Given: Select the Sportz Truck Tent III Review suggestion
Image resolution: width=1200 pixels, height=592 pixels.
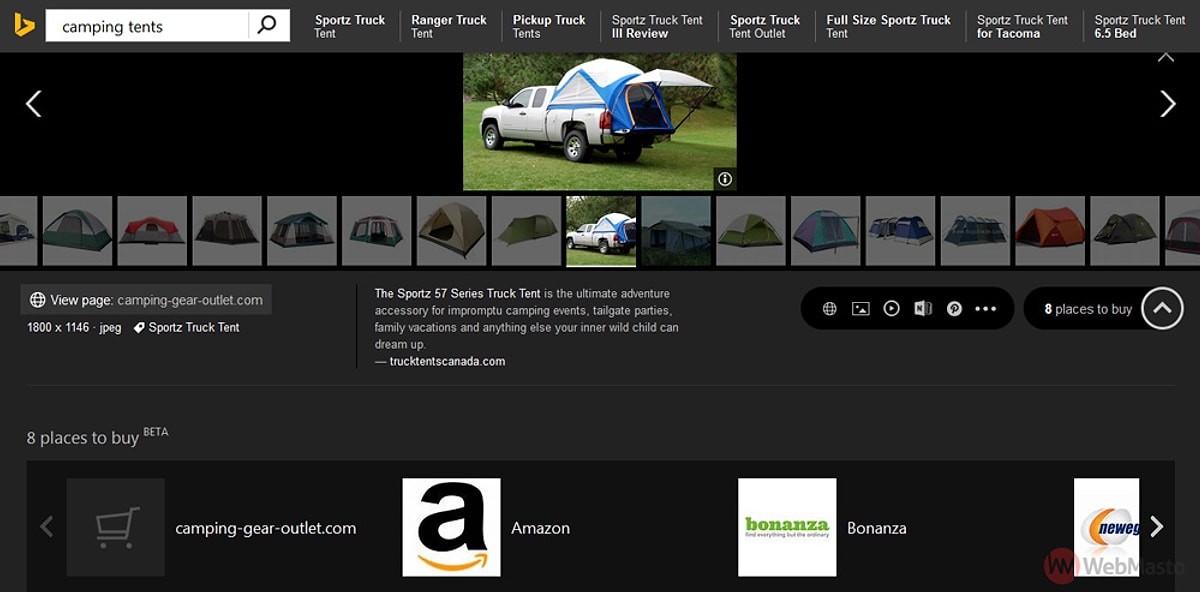Looking at the screenshot, I should tap(657, 26).
